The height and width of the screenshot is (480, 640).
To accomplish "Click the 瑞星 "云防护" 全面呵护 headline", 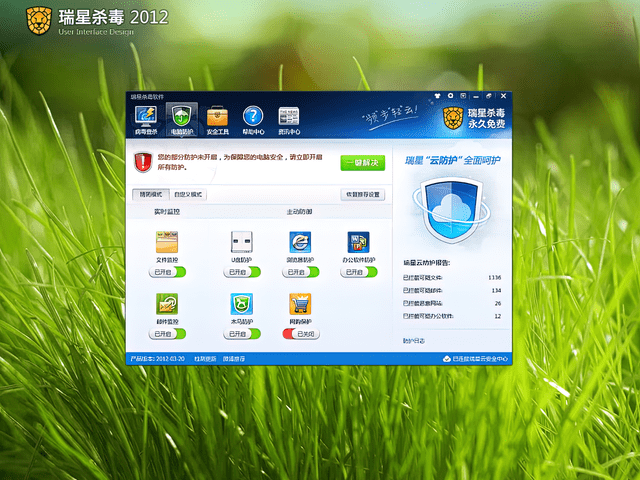I will 453,160.
